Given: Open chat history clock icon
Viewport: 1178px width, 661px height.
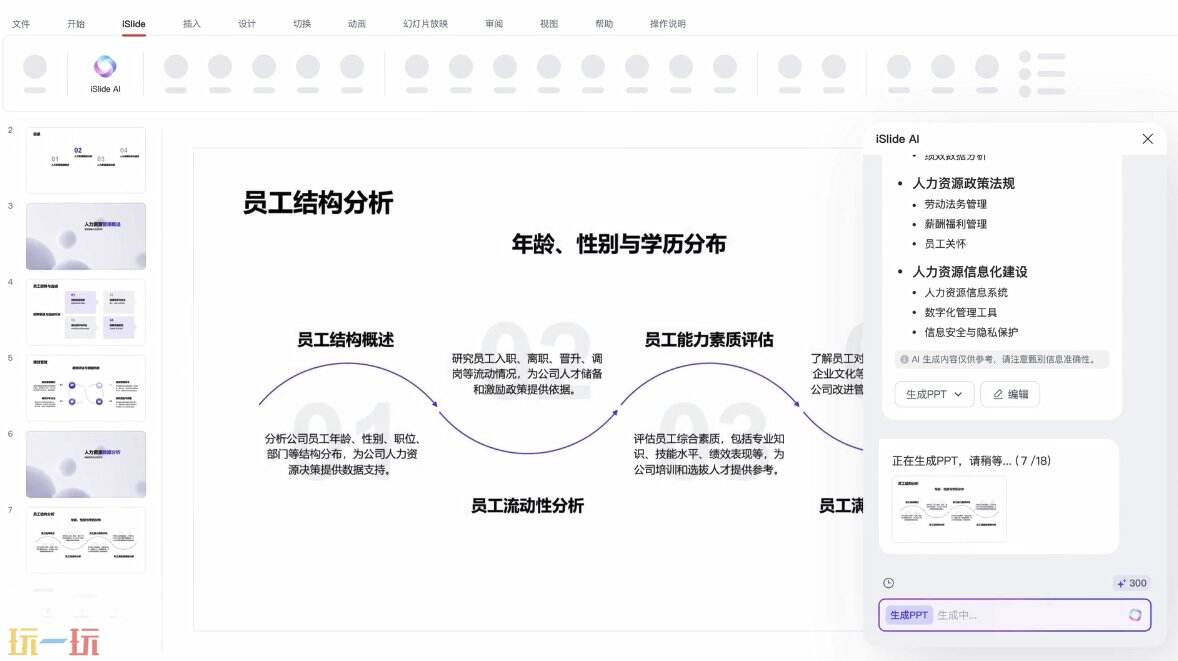Looking at the screenshot, I should [x=888, y=583].
